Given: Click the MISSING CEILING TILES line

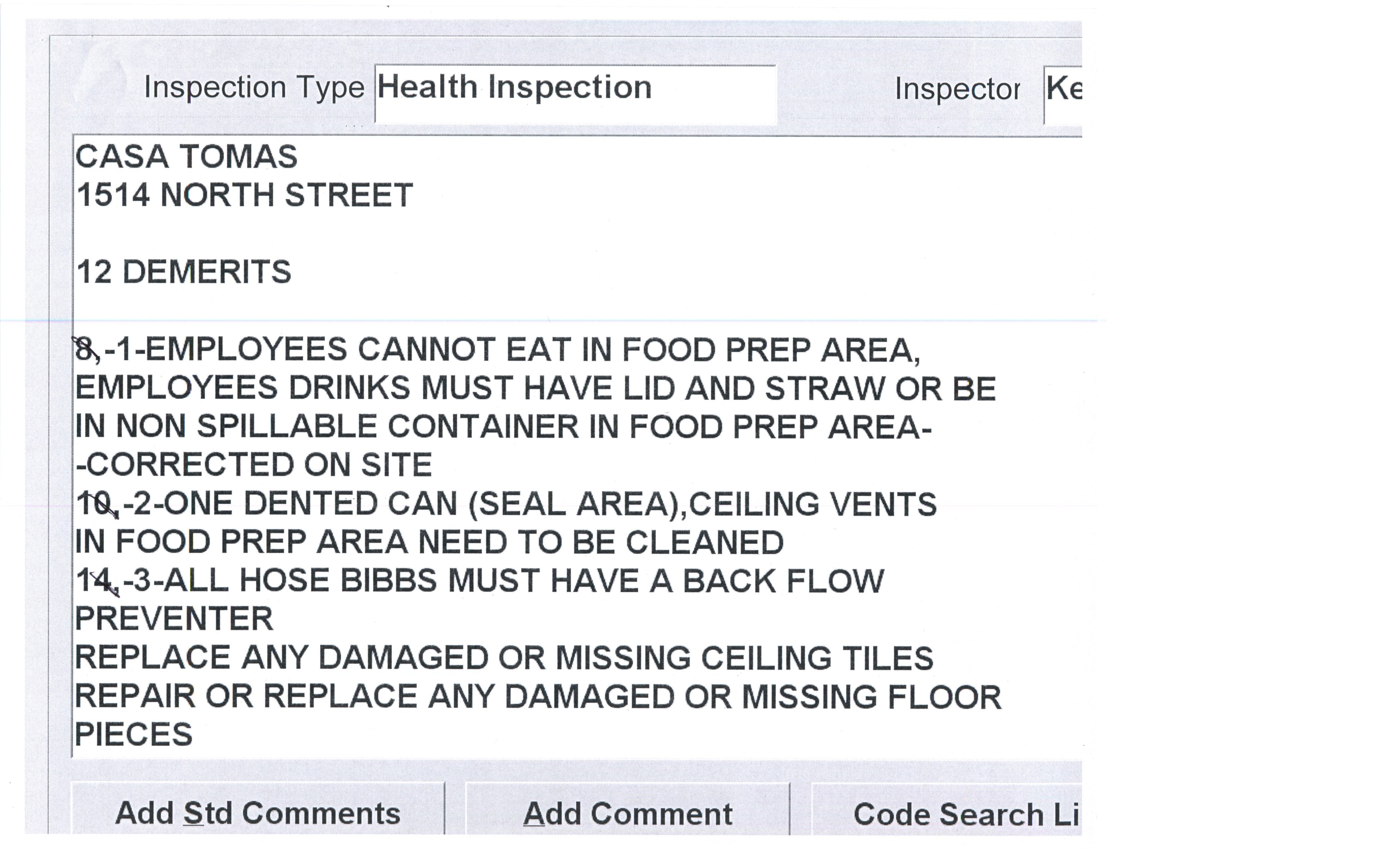Looking at the screenshot, I should pos(504,657).
